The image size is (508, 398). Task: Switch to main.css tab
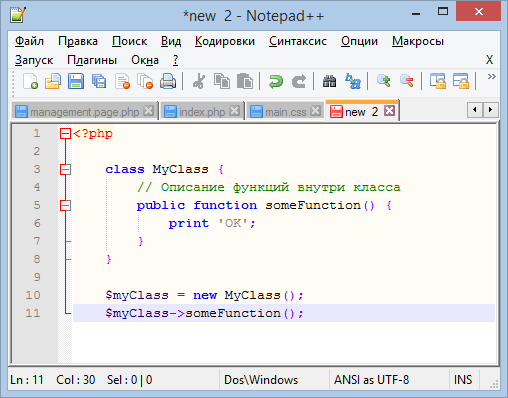(285, 112)
